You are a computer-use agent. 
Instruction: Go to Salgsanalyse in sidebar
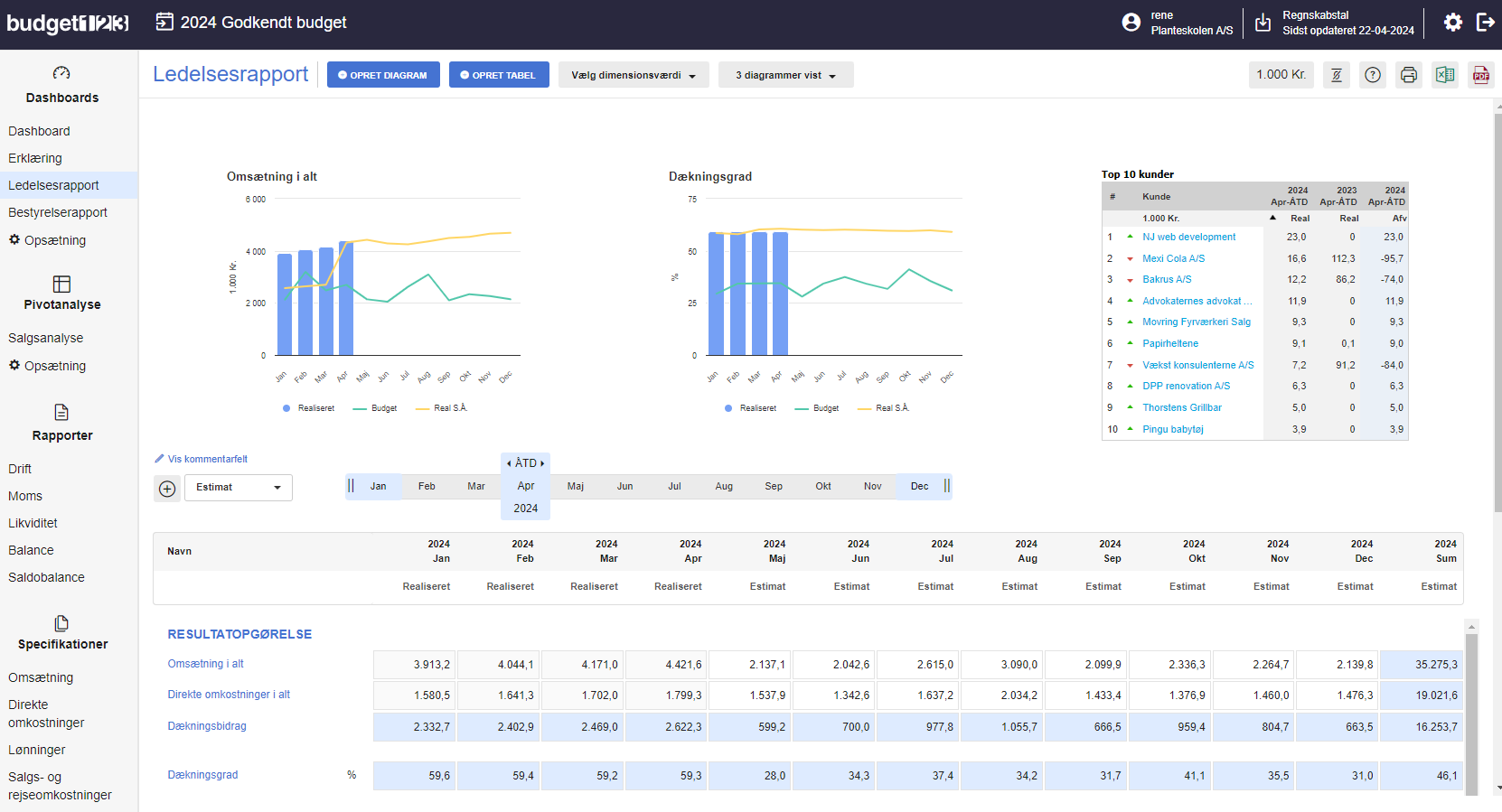click(46, 338)
